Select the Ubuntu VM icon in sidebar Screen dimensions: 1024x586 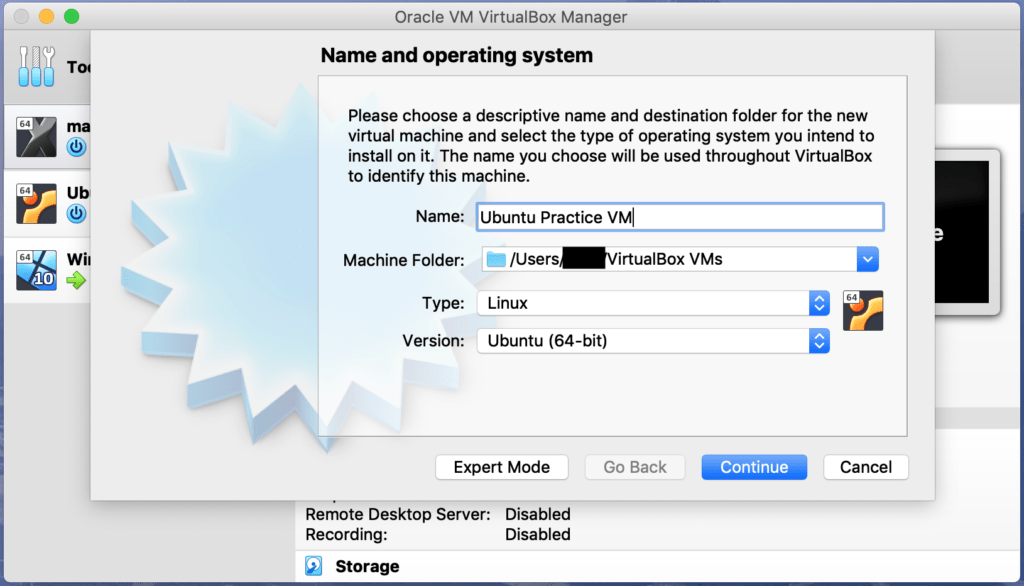pyautogui.click(x=37, y=204)
